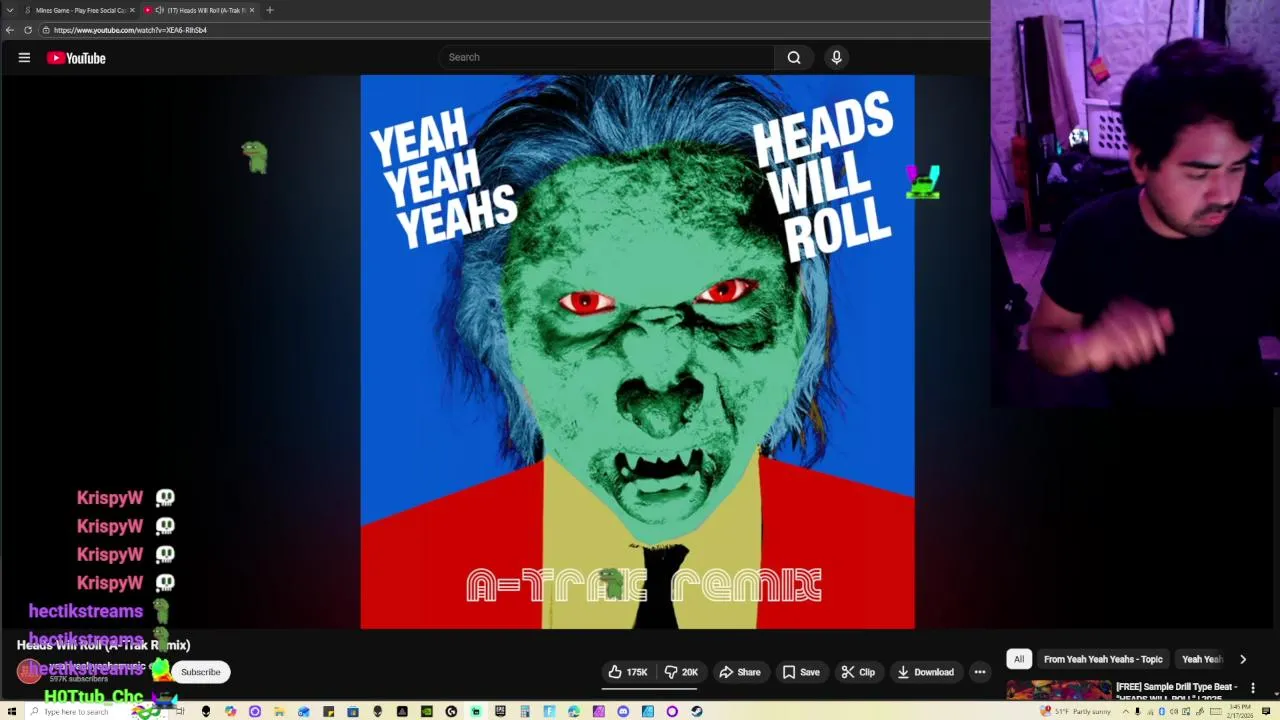1280x720 pixels.
Task: Open Steam from the taskbar
Action: (697, 711)
